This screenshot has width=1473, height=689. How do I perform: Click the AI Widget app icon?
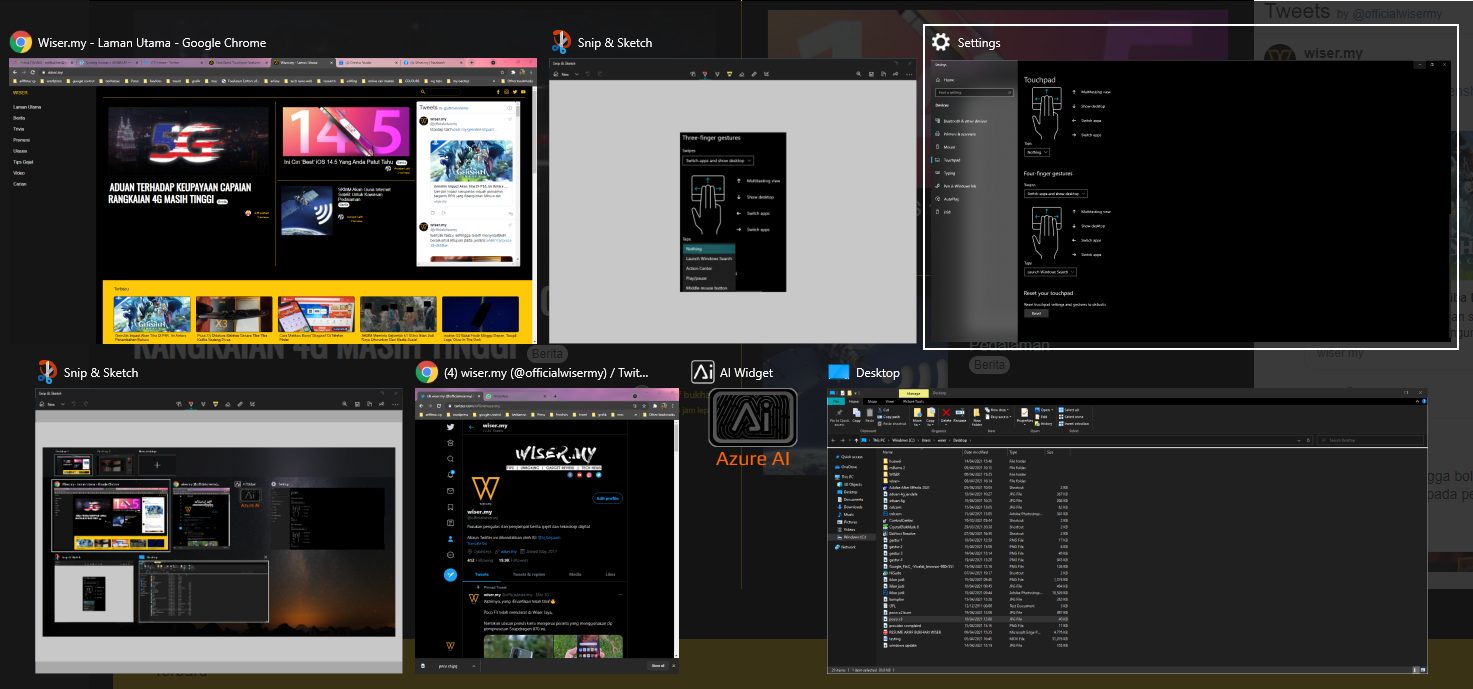(x=703, y=372)
